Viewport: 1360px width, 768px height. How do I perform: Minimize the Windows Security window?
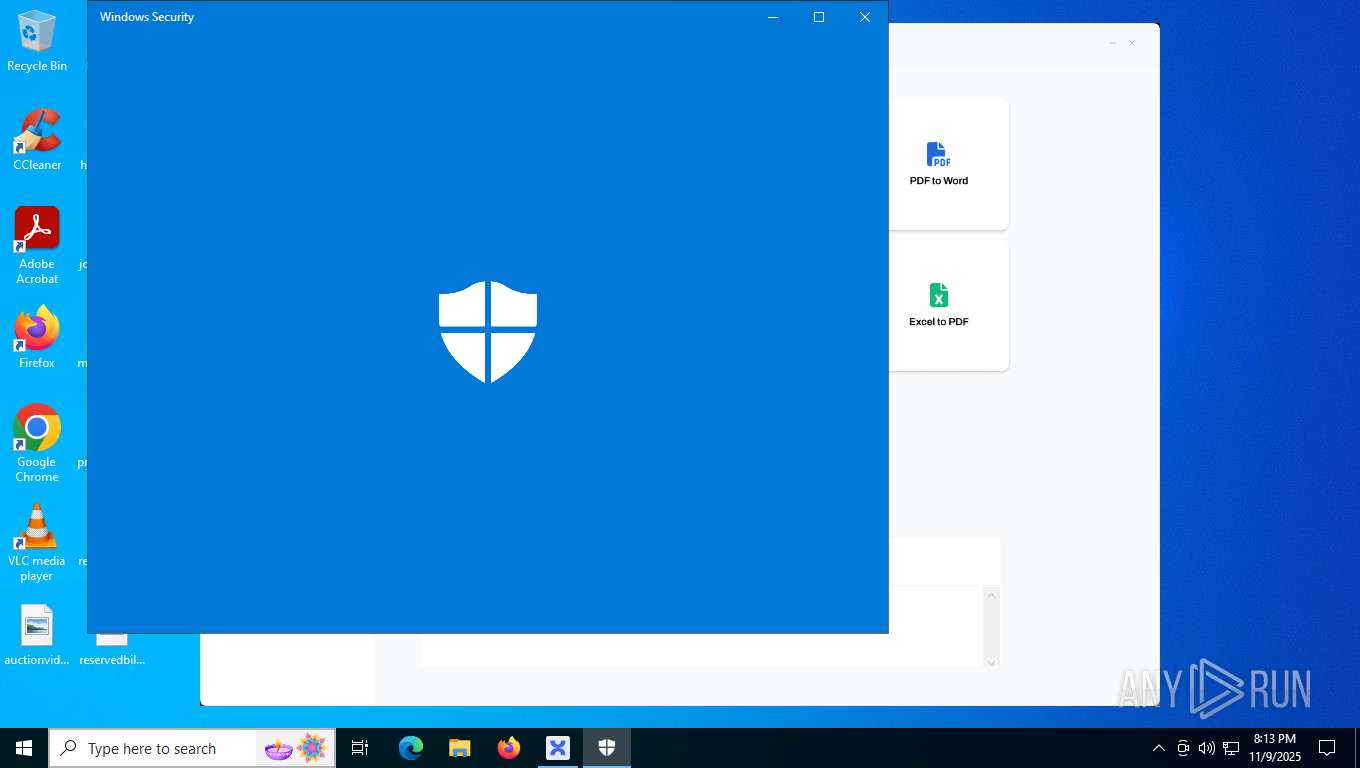pyautogui.click(x=773, y=17)
